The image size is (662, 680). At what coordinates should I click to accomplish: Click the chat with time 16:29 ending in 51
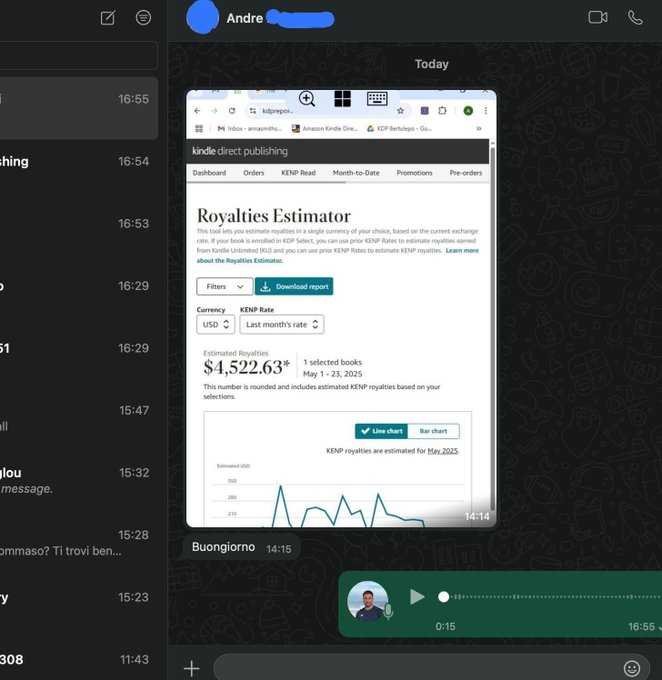[79, 356]
